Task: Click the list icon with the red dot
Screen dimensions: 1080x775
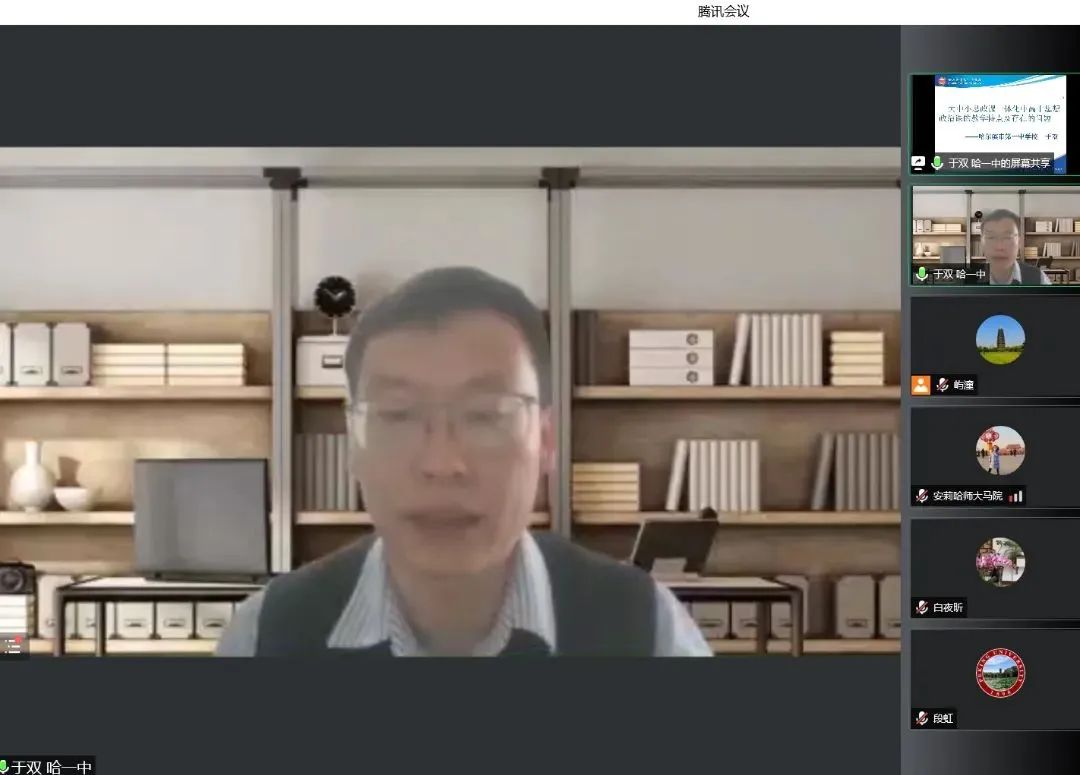Action: click(x=12, y=645)
